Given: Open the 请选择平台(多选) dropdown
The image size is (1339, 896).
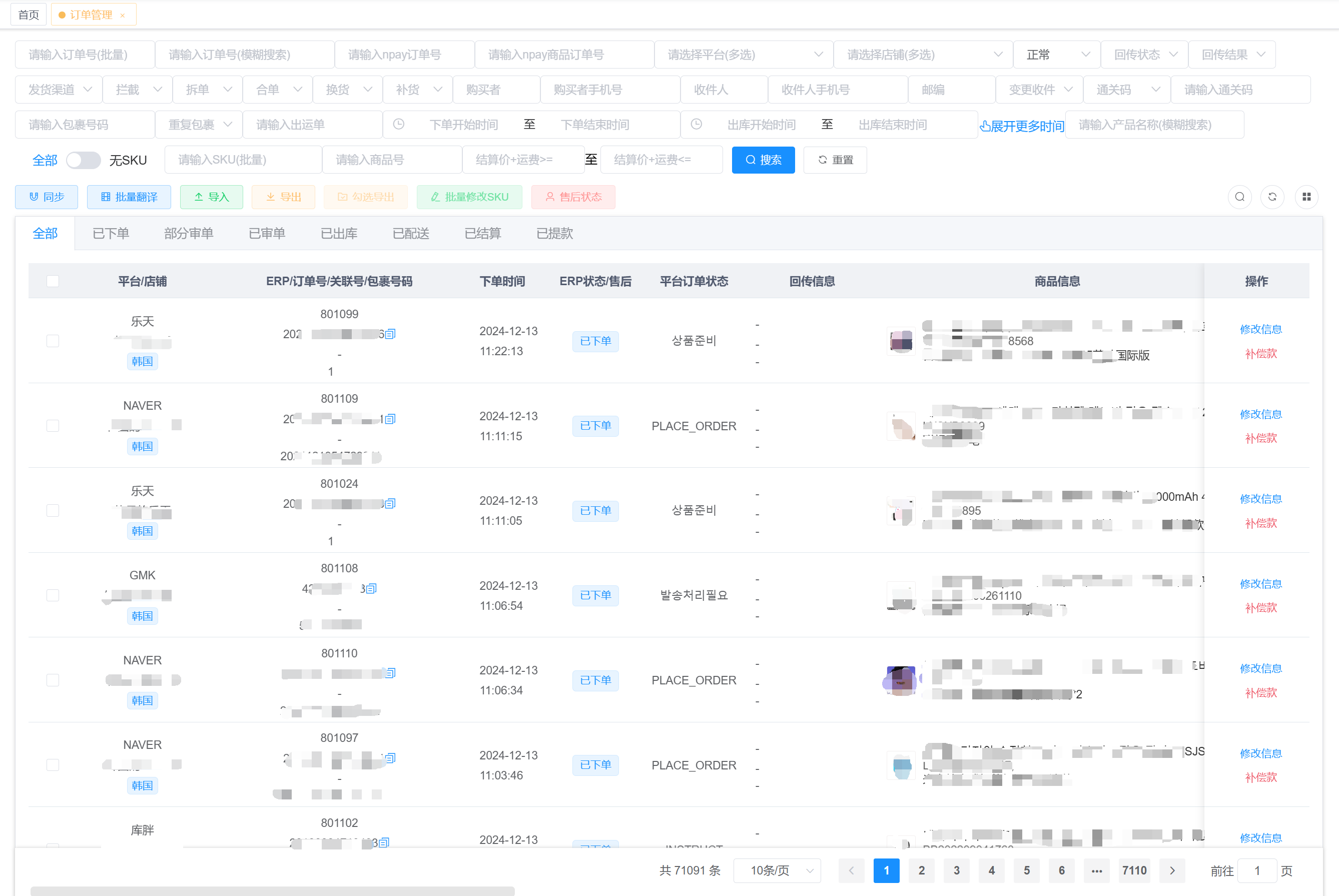Looking at the screenshot, I should pos(744,55).
